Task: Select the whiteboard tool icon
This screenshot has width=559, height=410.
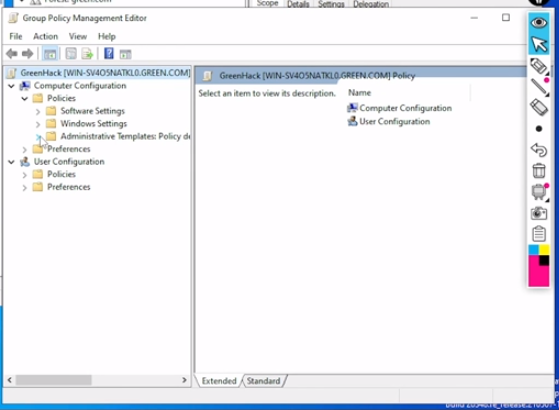Action: point(539,192)
